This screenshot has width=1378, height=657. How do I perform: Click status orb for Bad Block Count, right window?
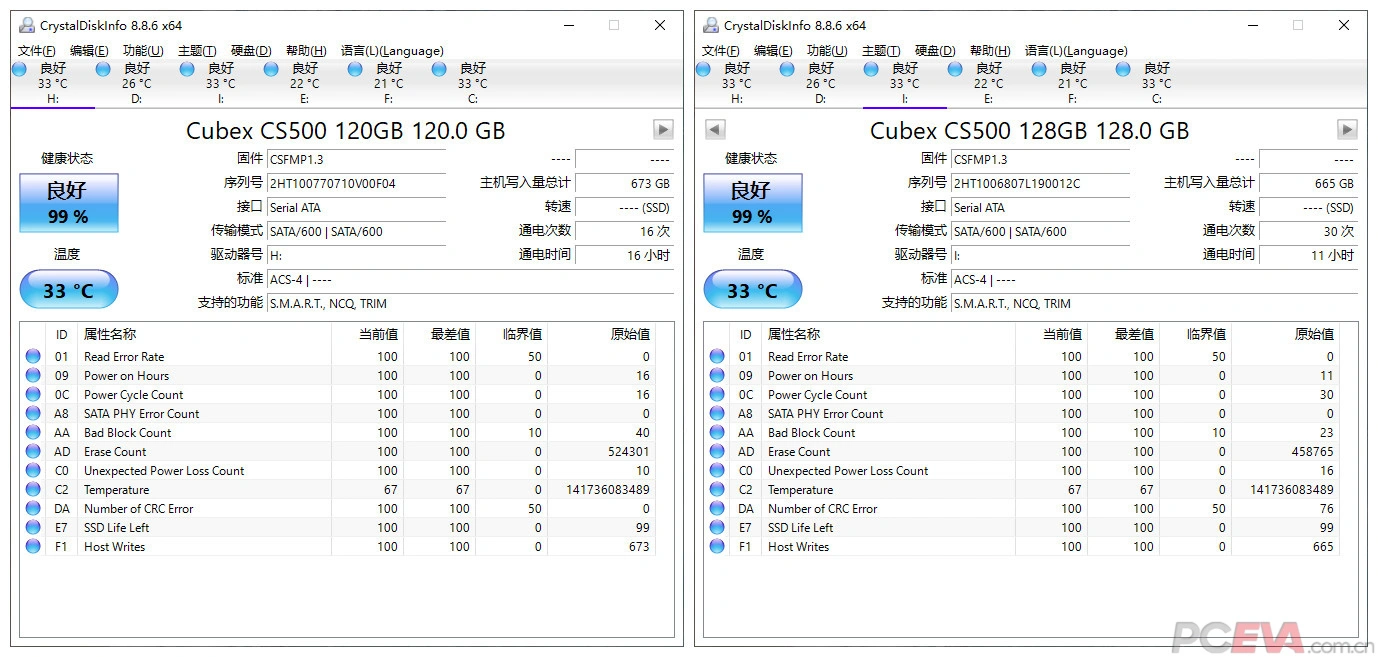point(717,432)
